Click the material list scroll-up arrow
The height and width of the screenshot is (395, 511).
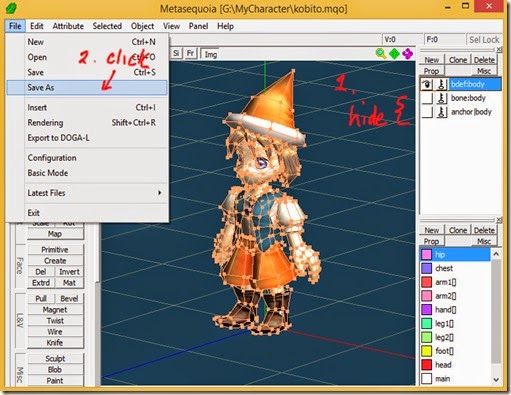(x=496, y=254)
